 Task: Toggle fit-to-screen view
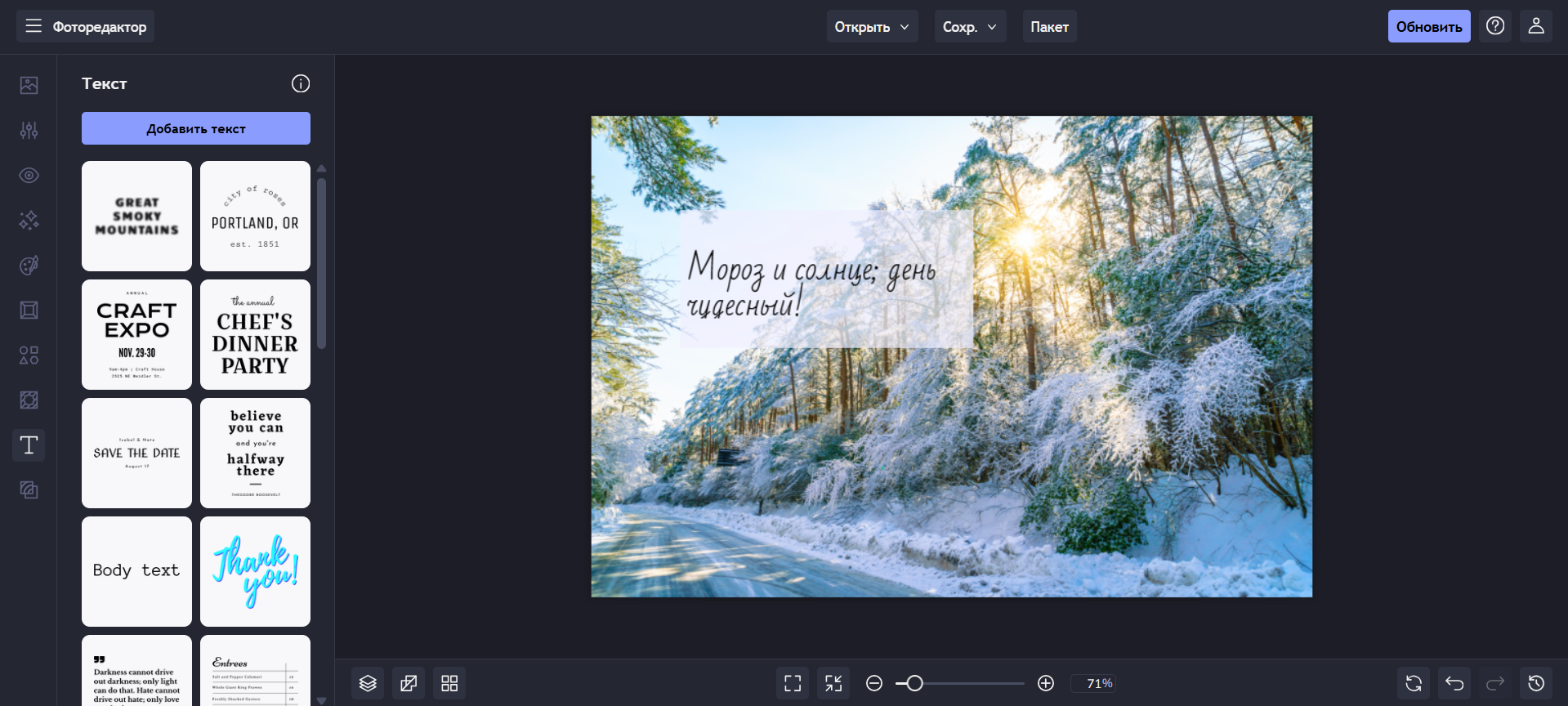pyautogui.click(x=833, y=683)
